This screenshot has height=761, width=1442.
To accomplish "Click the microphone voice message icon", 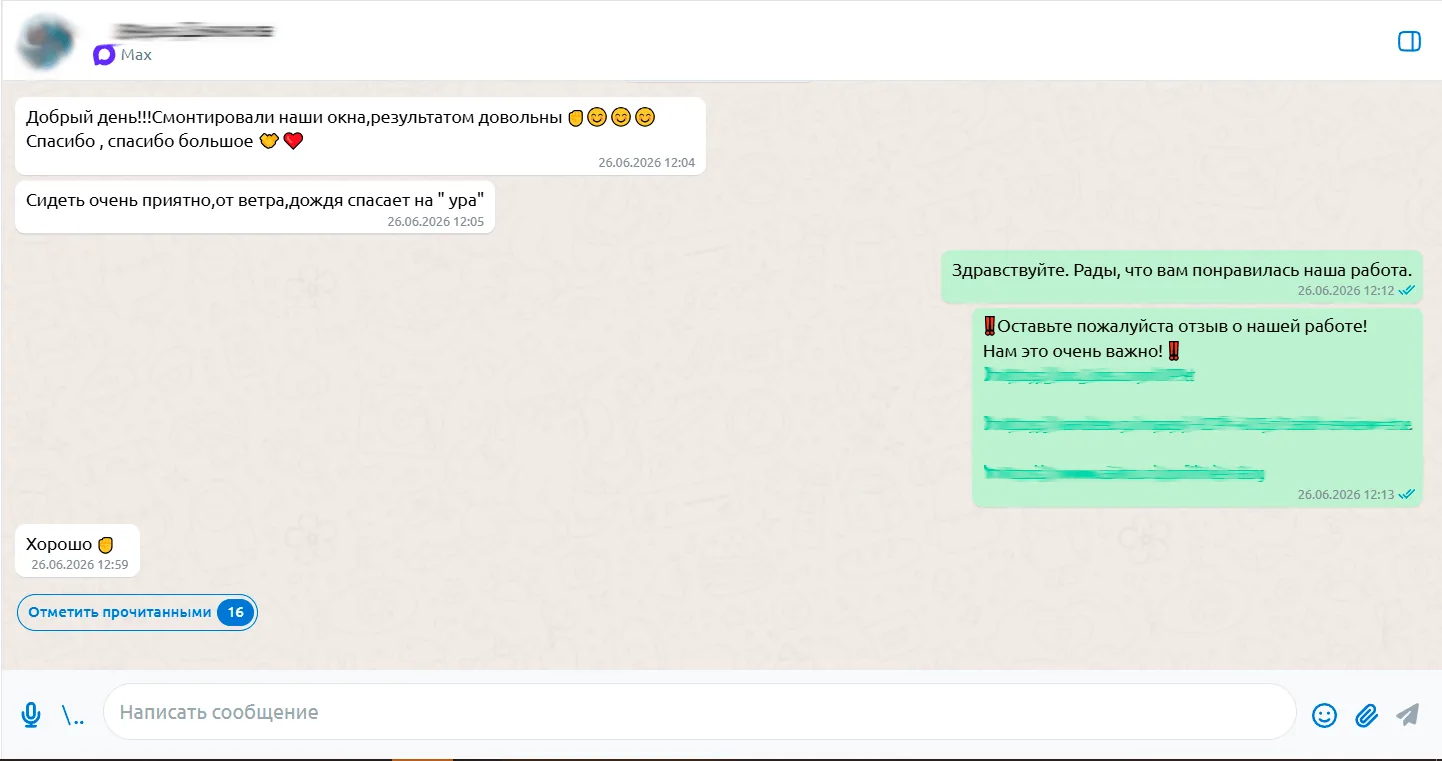I will pyautogui.click(x=31, y=714).
